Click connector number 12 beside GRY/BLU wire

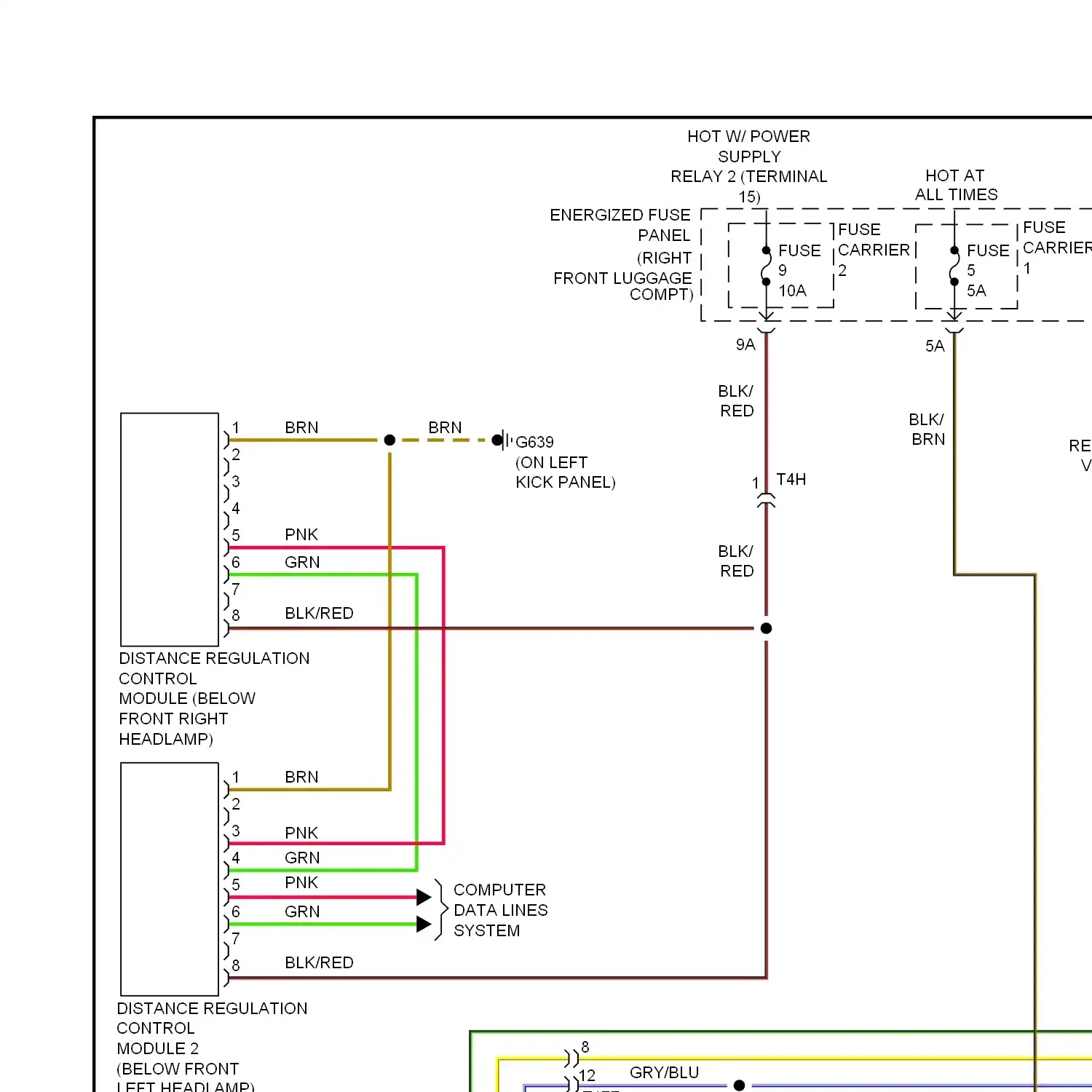587,1075
